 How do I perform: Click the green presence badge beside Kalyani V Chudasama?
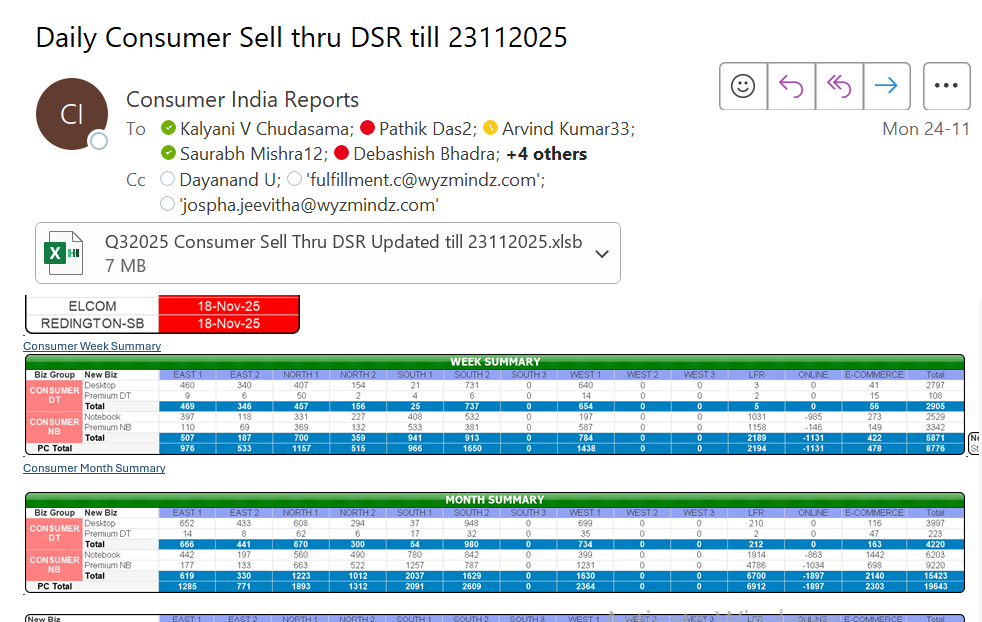coord(169,128)
